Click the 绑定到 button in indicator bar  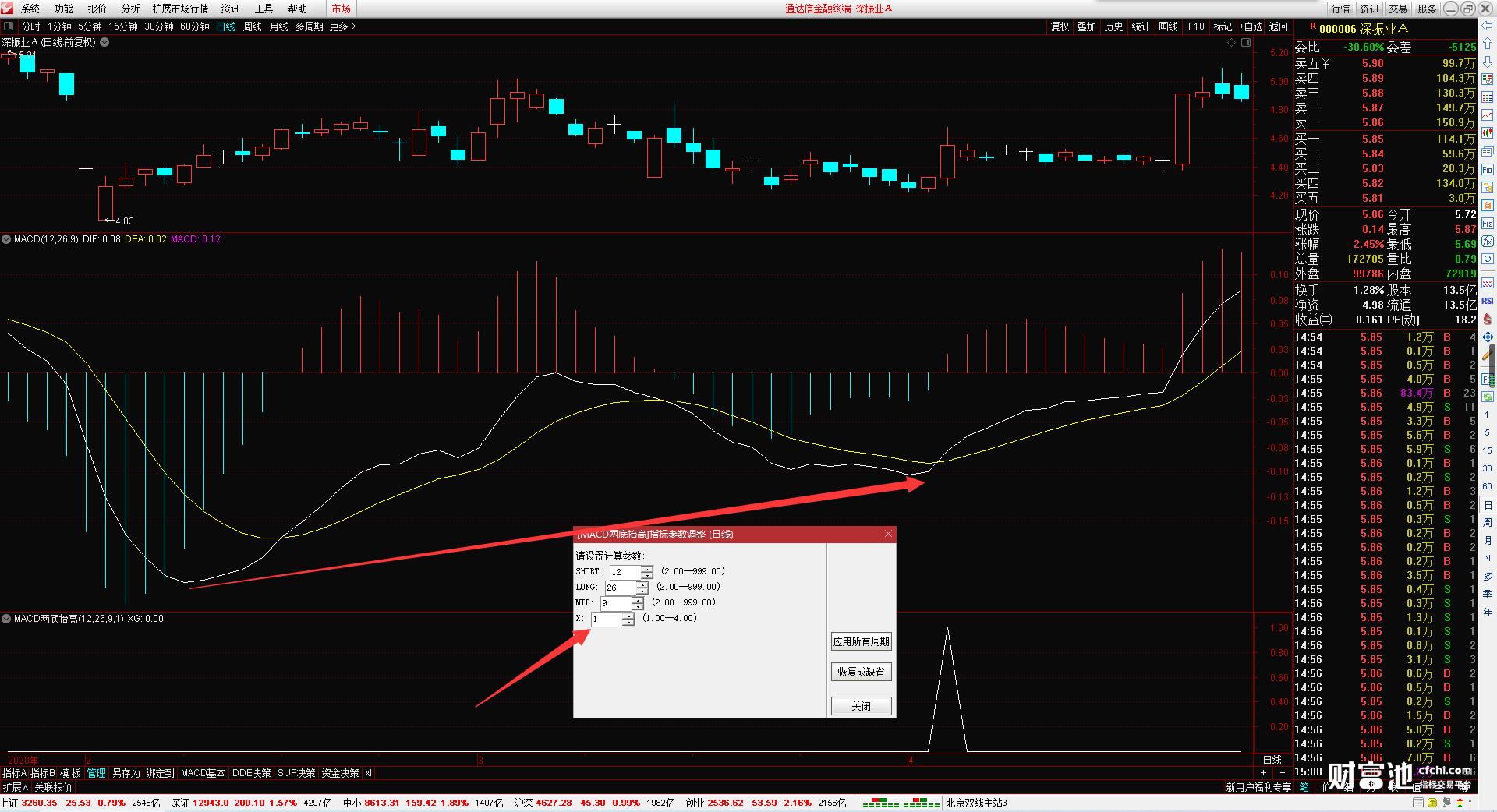tap(160, 773)
